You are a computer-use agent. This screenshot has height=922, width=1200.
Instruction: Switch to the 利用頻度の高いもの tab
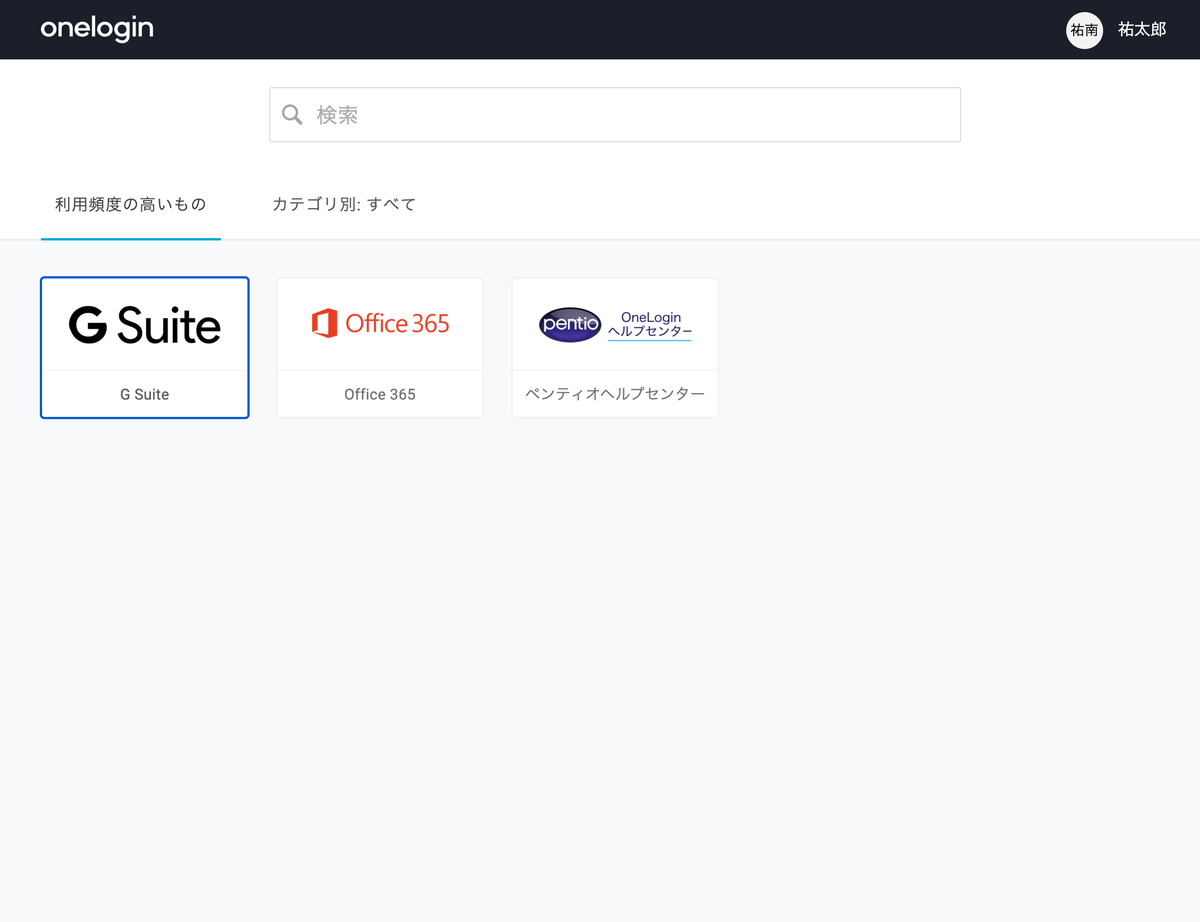pyautogui.click(x=130, y=203)
